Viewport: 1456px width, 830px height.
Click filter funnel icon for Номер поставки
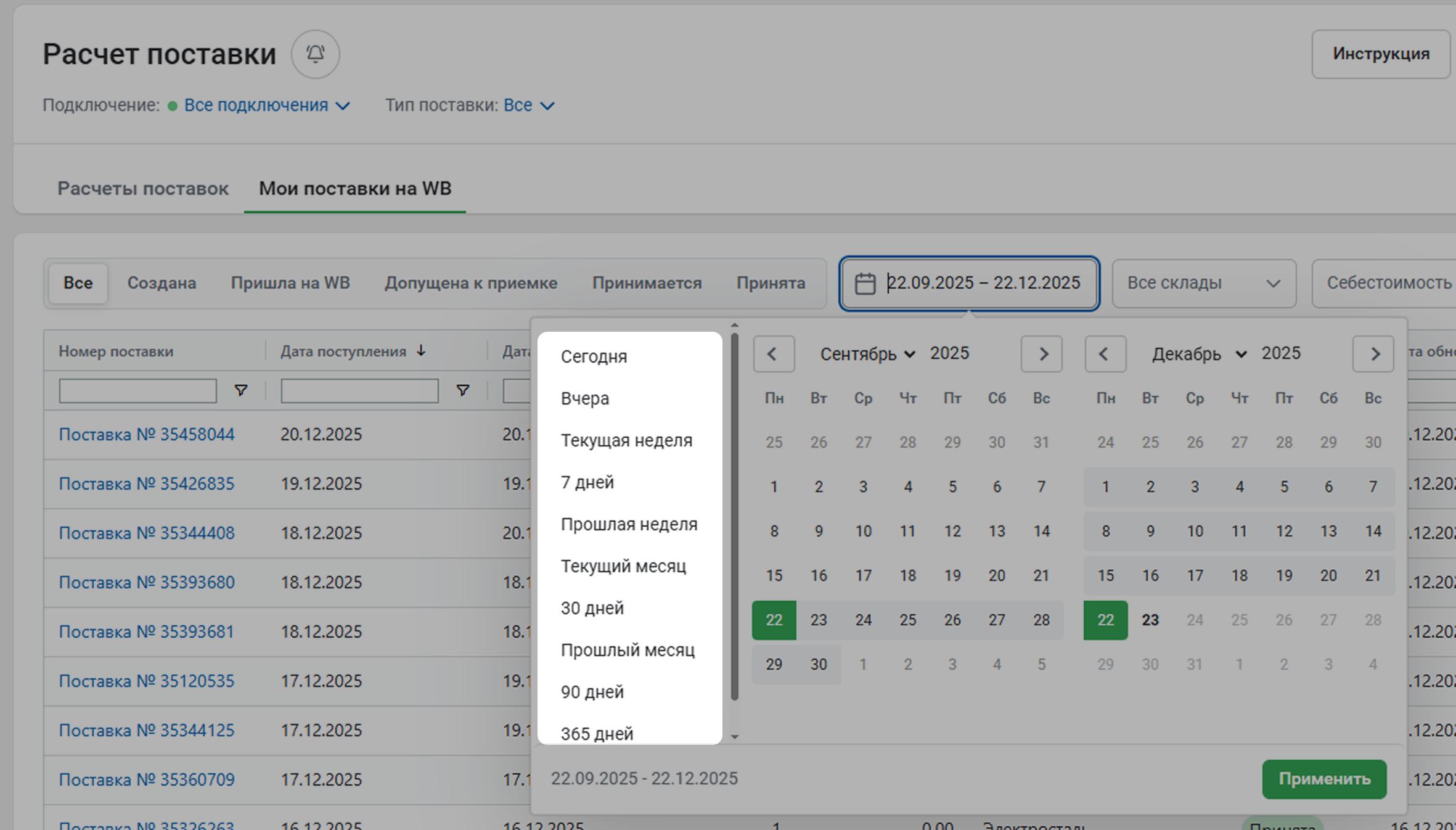tap(241, 390)
